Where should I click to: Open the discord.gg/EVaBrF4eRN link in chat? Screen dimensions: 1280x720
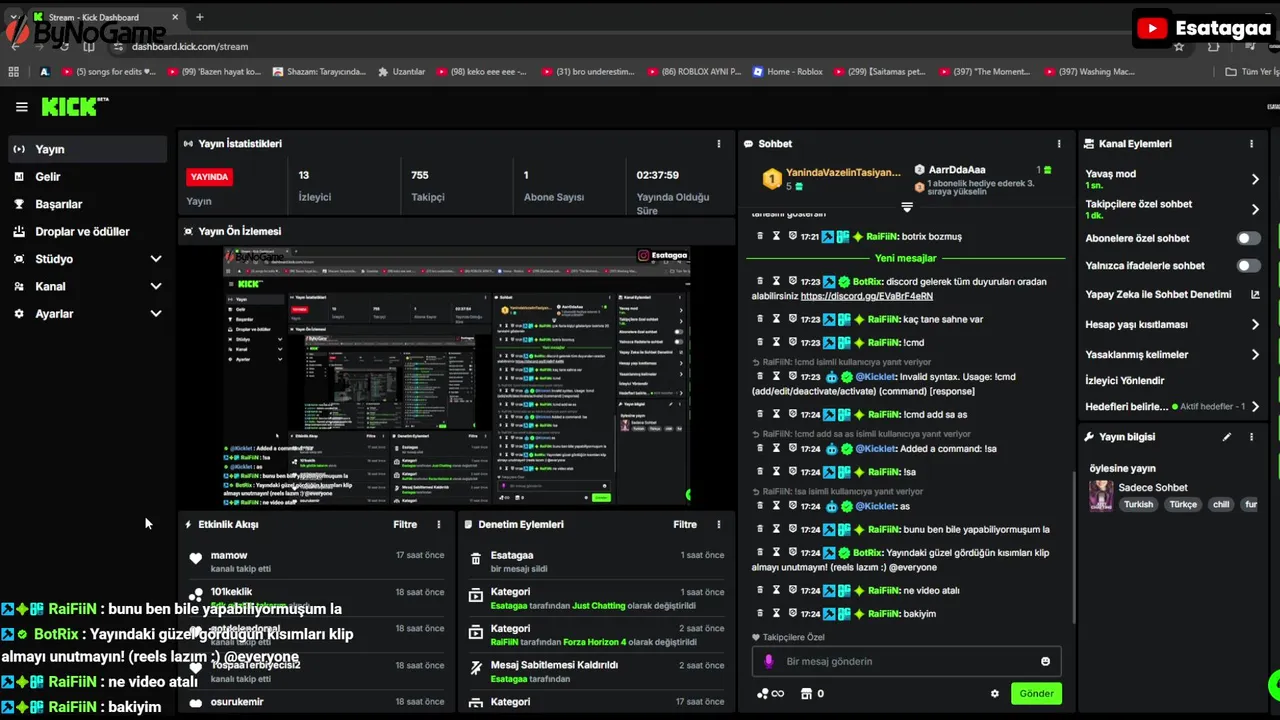pyautogui.click(x=866, y=296)
